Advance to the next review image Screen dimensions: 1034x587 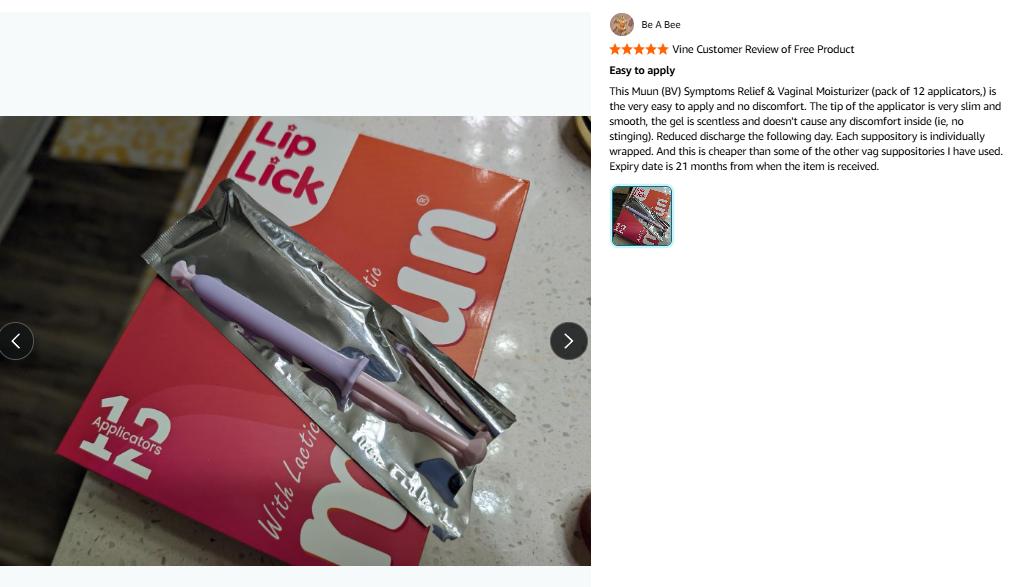click(568, 341)
